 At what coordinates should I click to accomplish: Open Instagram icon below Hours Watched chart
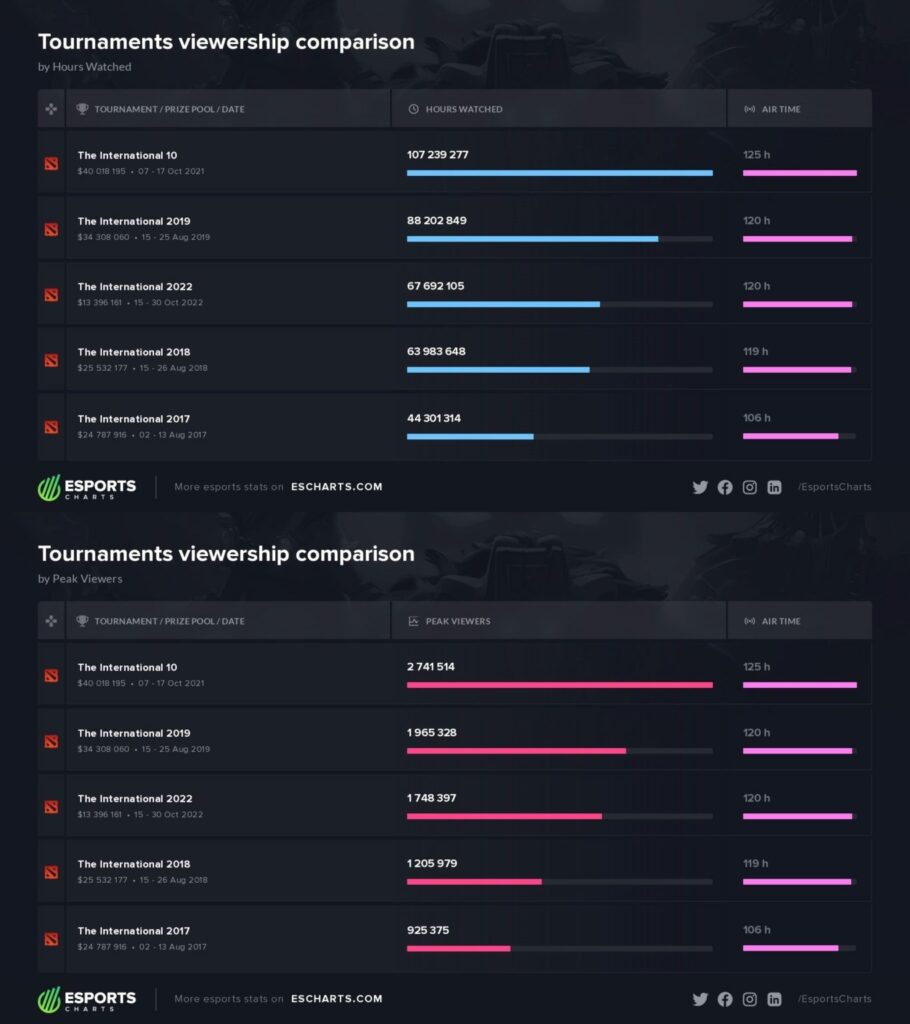click(x=750, y=487)
